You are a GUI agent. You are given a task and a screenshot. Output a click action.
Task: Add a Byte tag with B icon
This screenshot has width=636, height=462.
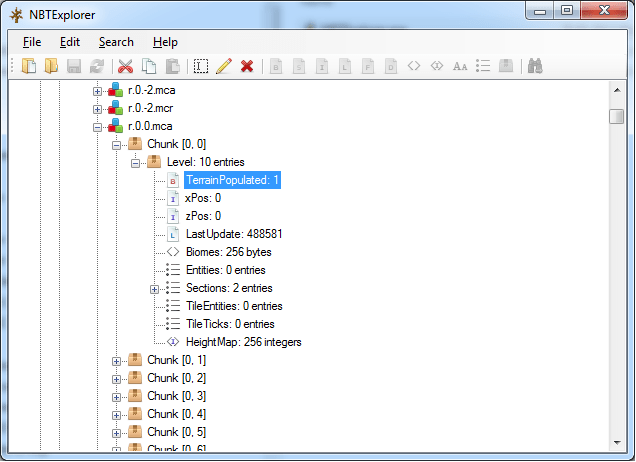(x=276, y=66)
